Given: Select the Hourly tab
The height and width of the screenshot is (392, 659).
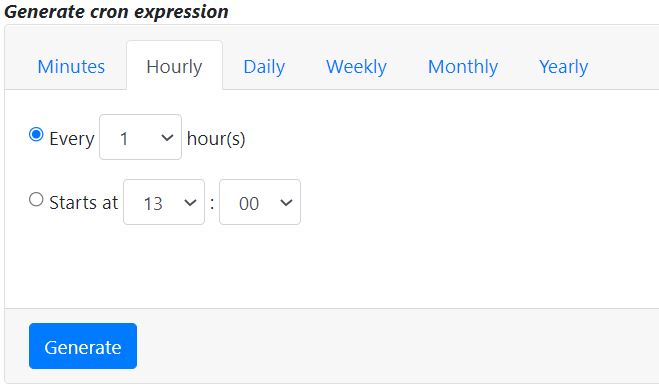Looking at the screenshot, I should [x=174, y=66].
